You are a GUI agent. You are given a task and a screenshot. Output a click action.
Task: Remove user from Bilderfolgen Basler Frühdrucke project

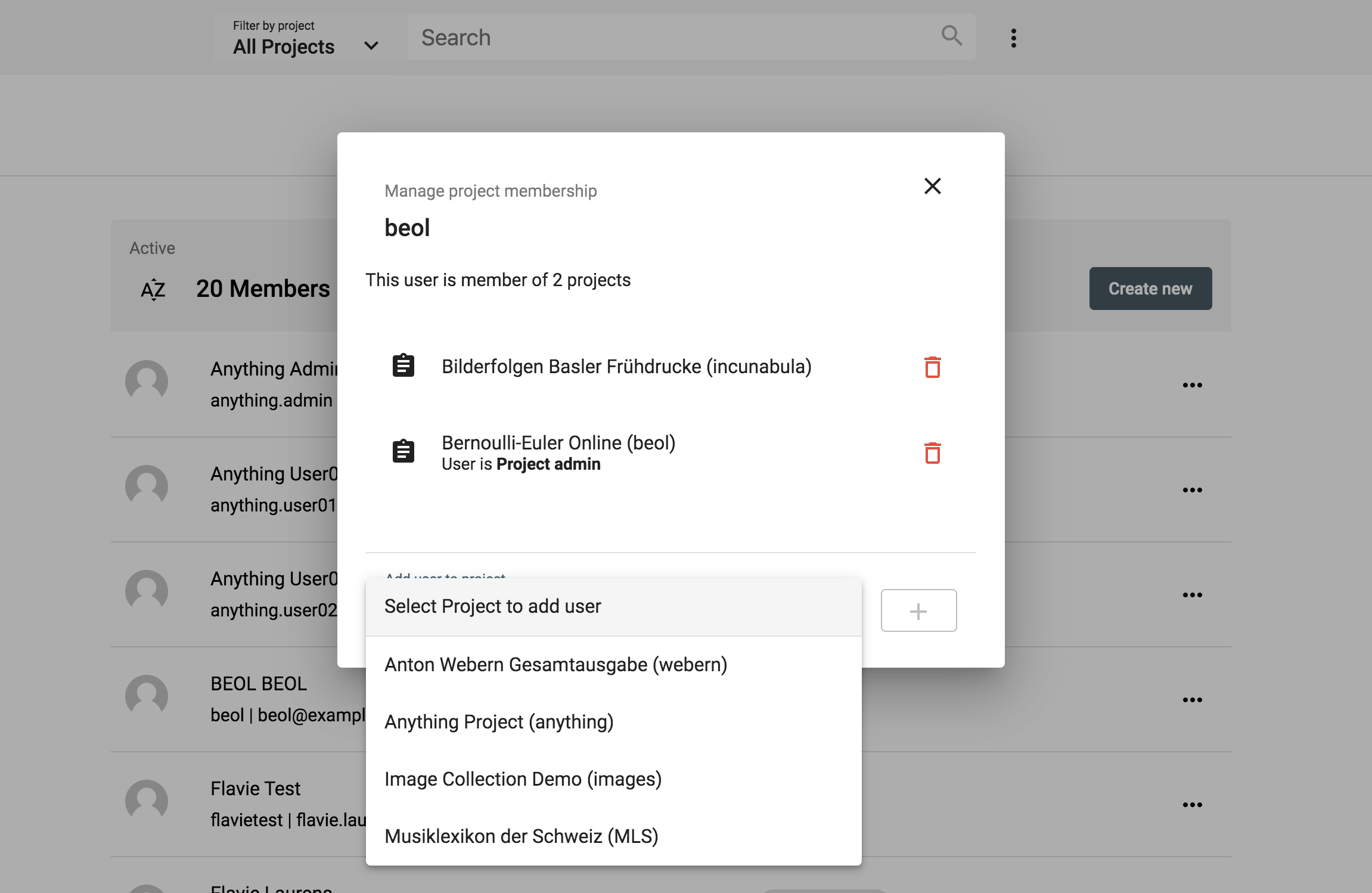(932, 368)
